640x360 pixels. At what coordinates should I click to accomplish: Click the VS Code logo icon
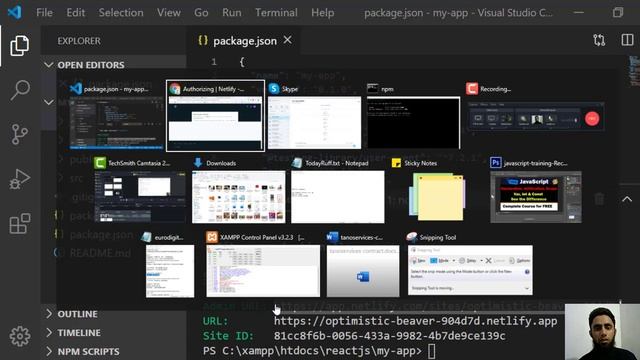pyautogui.click(x=14, y=12)
